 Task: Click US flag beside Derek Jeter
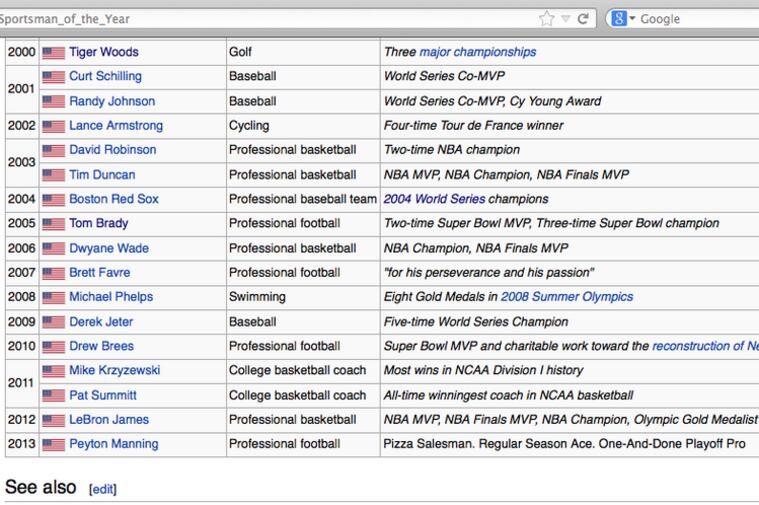(x=53, y=322)
